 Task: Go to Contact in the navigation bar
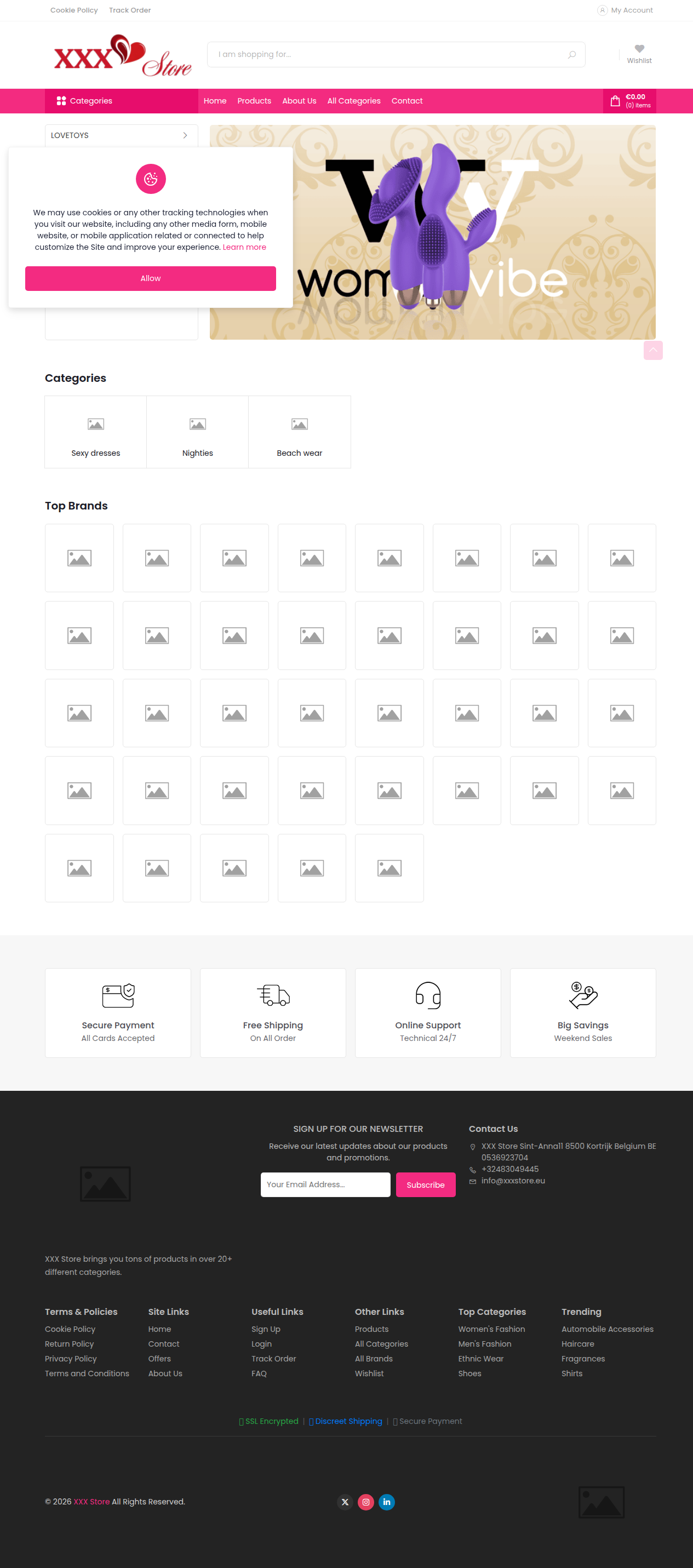(407, 101)
